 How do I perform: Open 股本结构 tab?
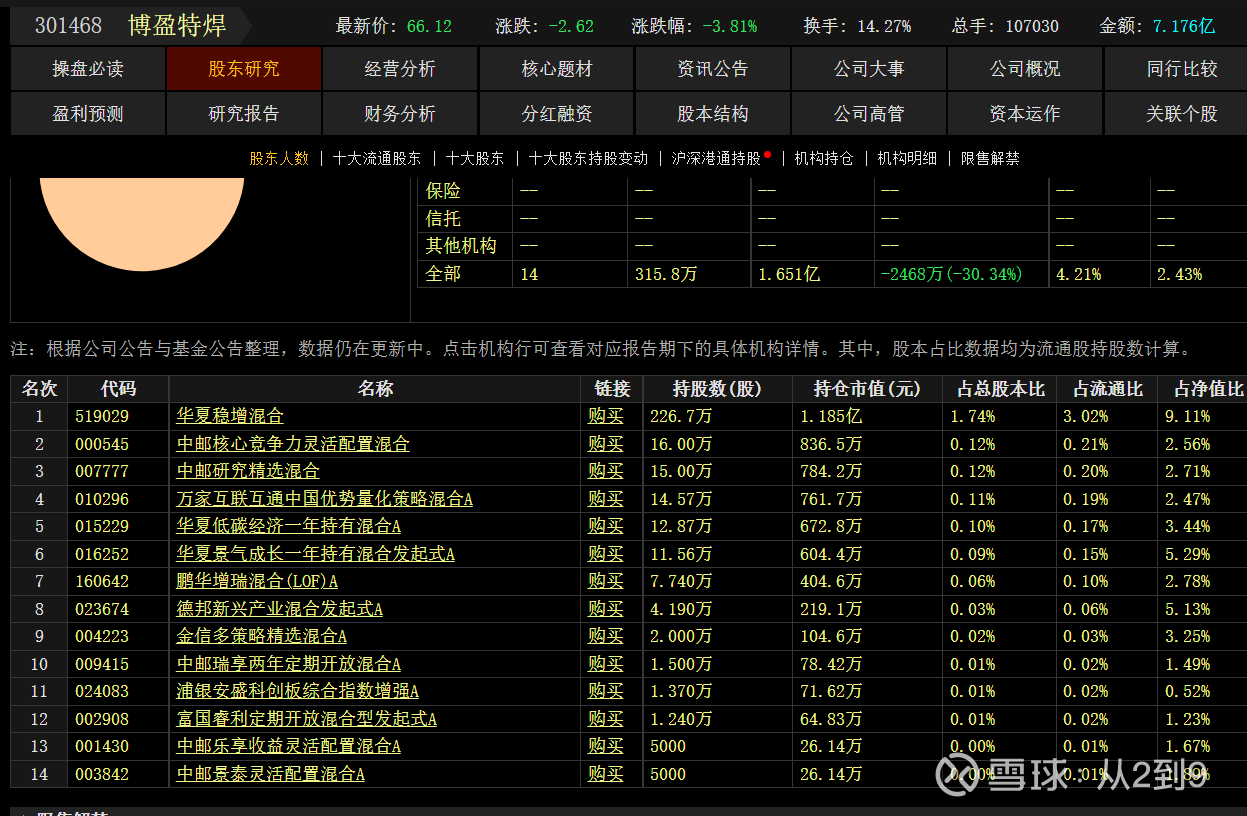tap(713, 114)
